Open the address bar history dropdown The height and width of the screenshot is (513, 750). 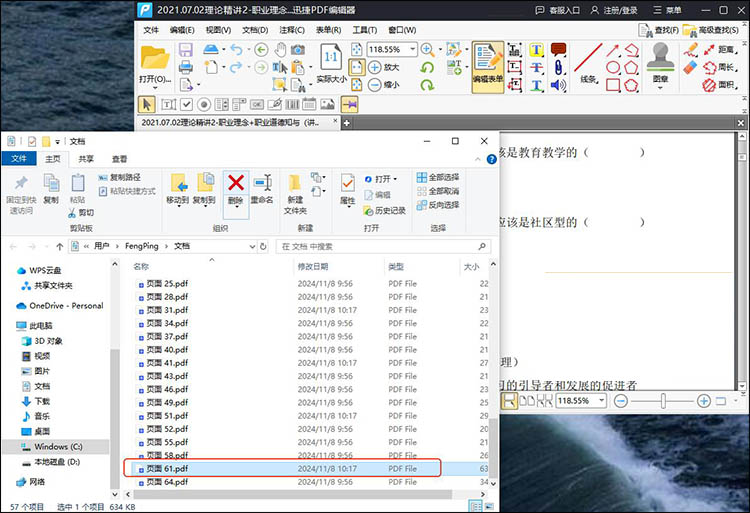click(253, 246)
